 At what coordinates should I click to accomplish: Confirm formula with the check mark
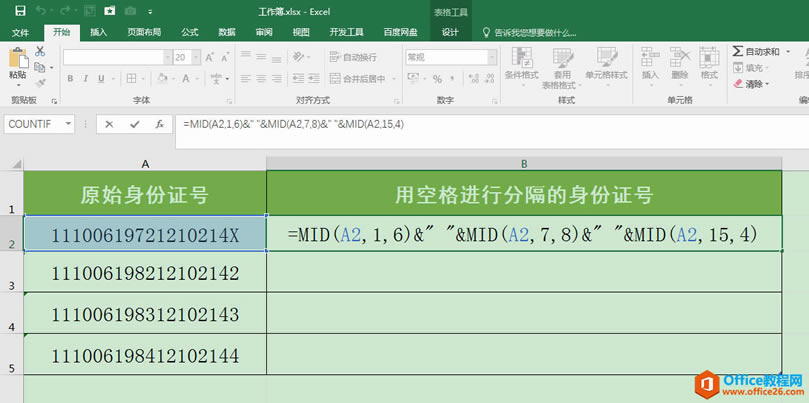[x=135, y=124]
